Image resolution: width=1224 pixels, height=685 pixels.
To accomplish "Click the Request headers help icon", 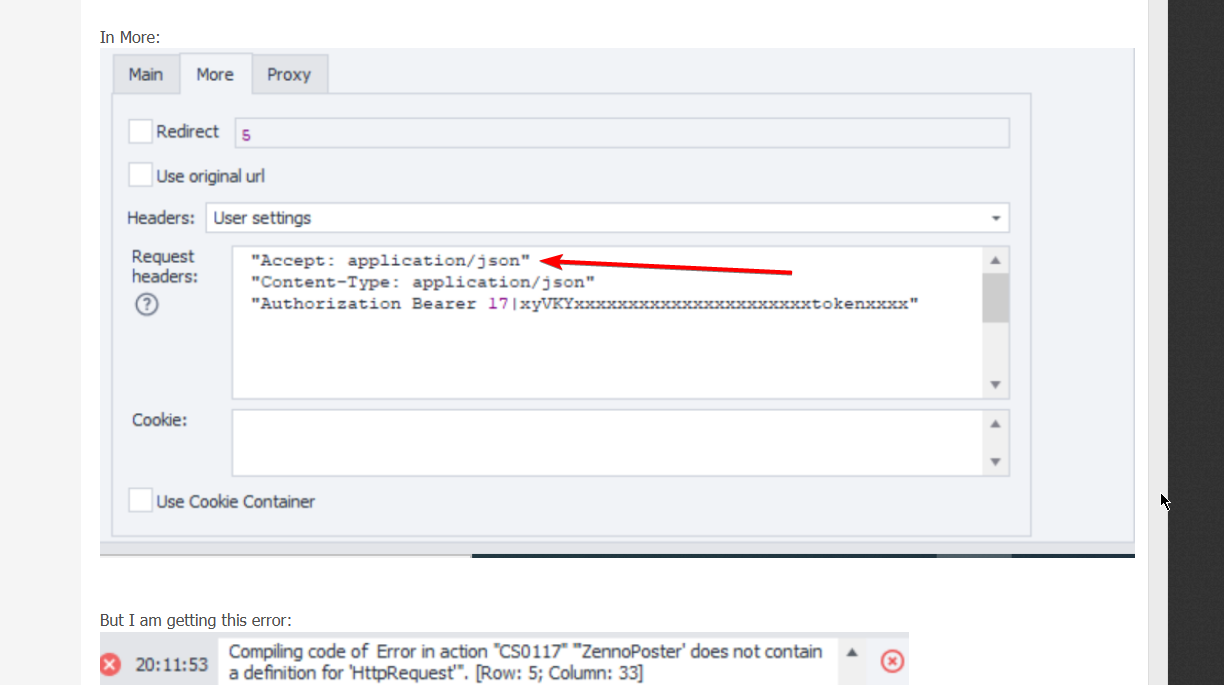I will [x=146, y=305].
